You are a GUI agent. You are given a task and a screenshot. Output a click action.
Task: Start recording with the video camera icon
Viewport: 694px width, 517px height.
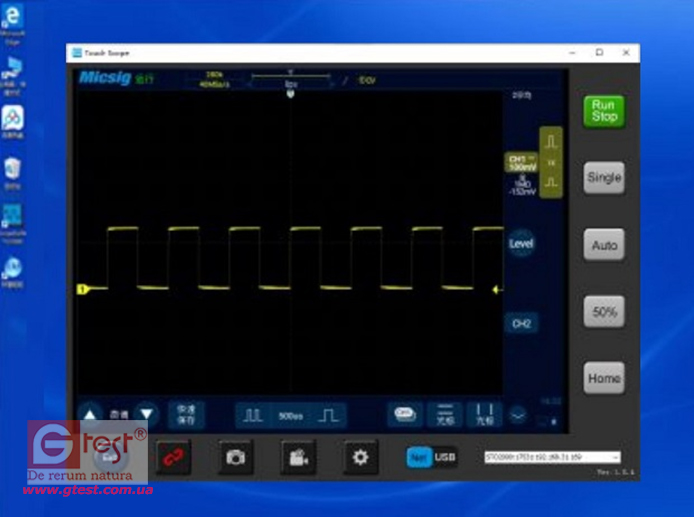click(297, 456)
